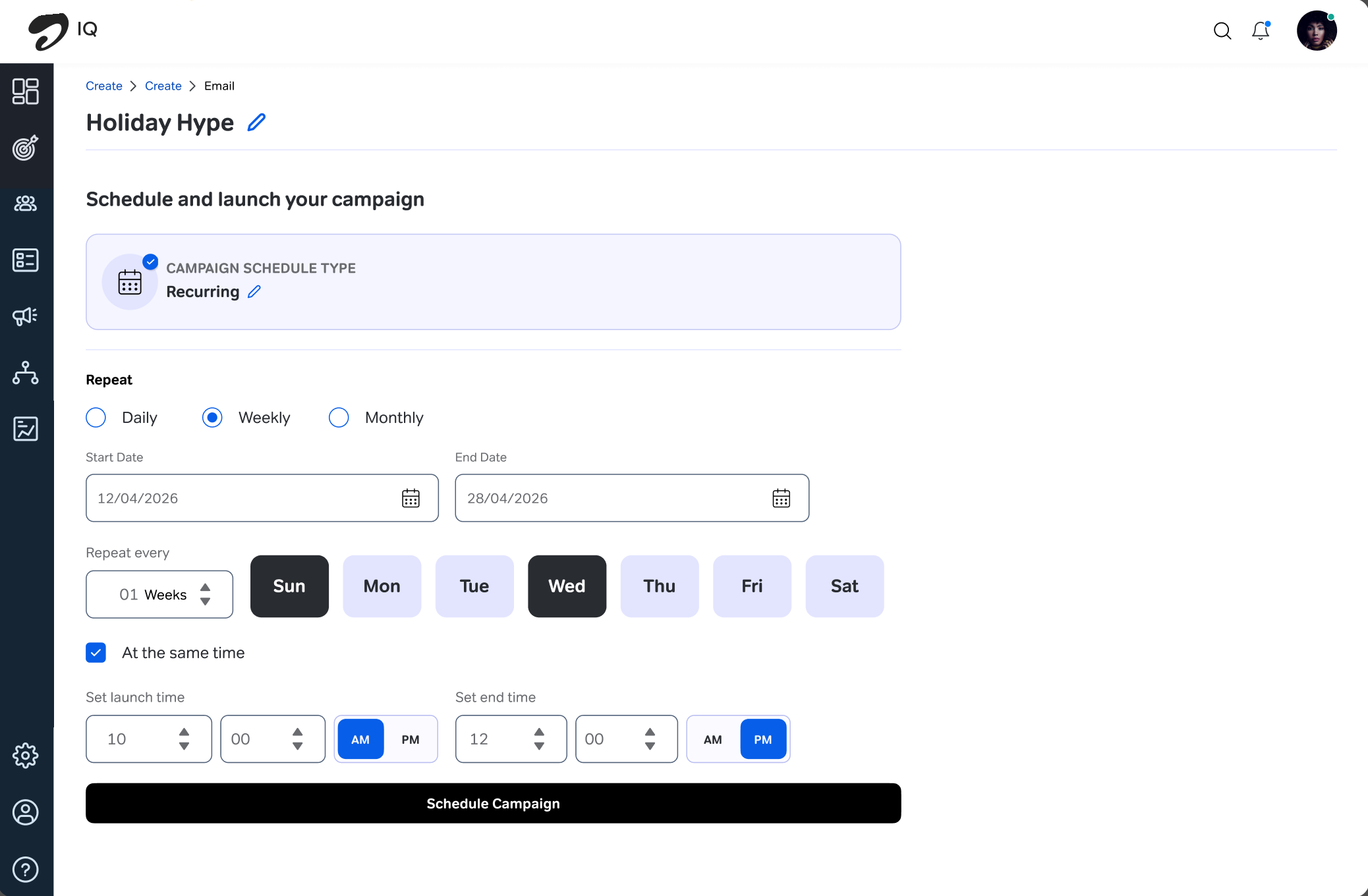Click the End Date input field
This screenshot has width=1368, height=896.
tap(632, 498)
